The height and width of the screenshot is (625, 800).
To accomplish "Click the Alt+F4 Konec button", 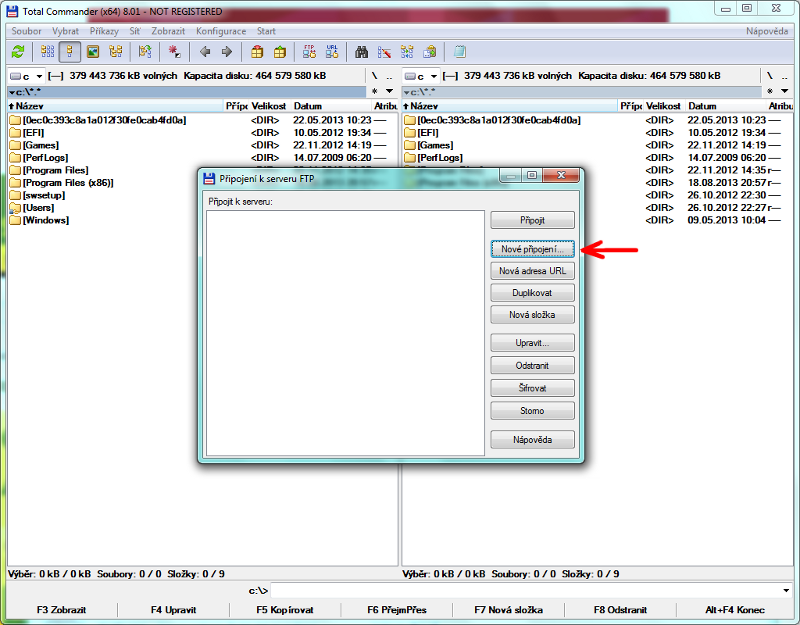I will [735, 610].
